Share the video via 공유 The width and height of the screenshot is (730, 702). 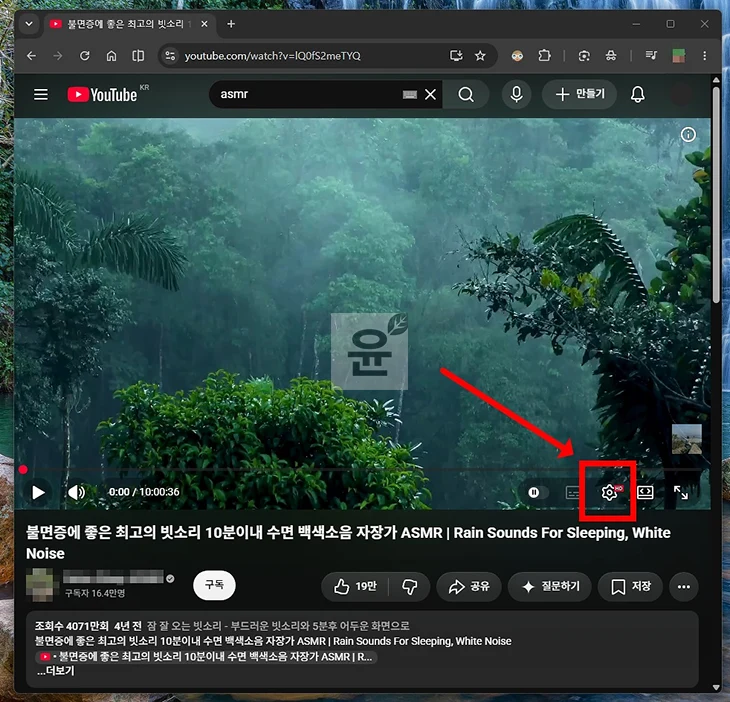[469, 587]
